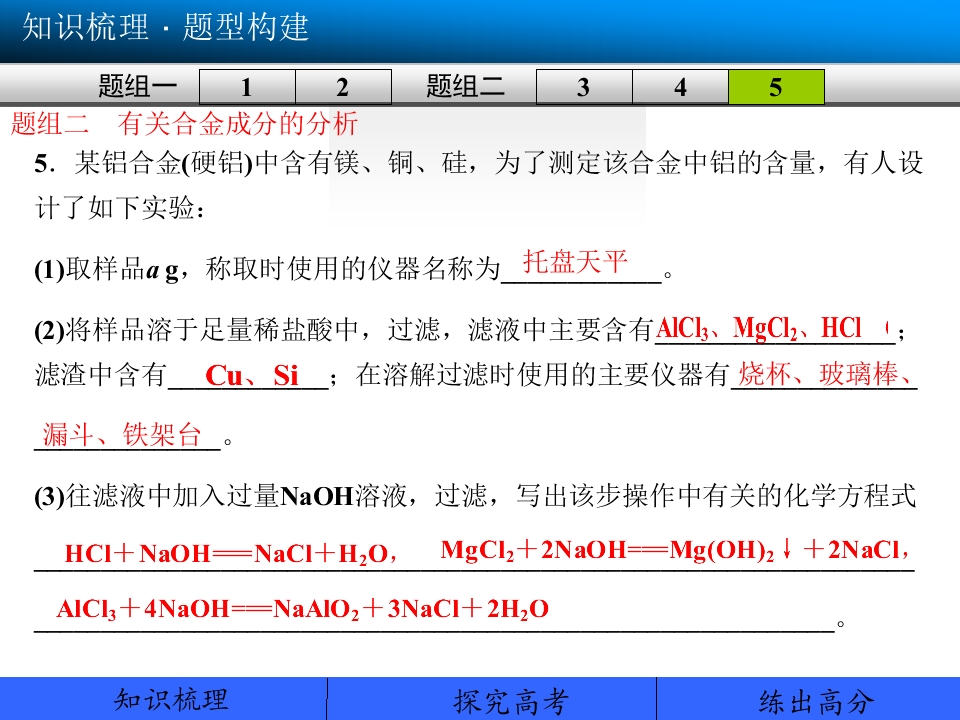Click the text 计了如下实验:

[120, 208]
